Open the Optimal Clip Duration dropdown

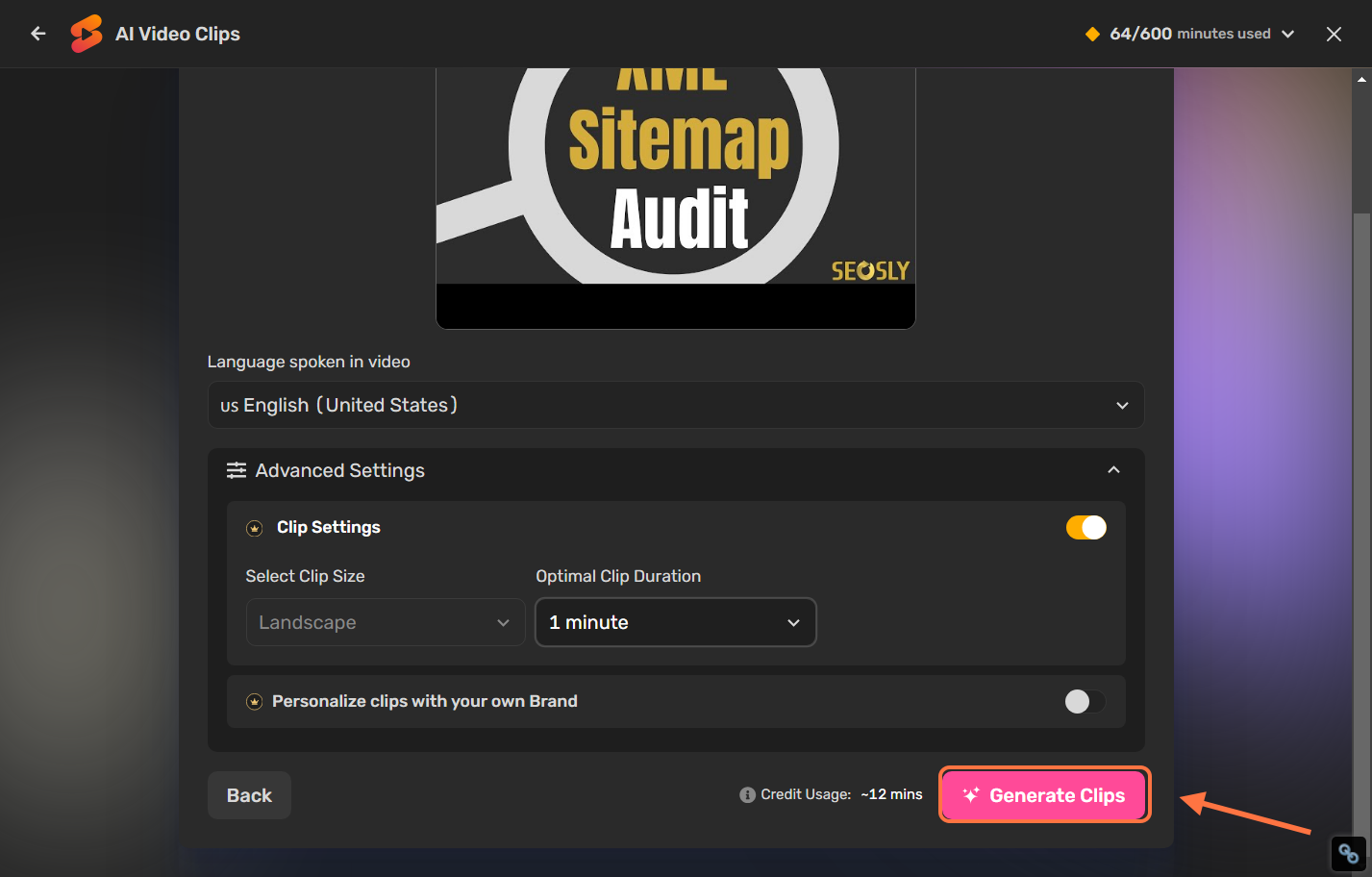coord(676,622)
